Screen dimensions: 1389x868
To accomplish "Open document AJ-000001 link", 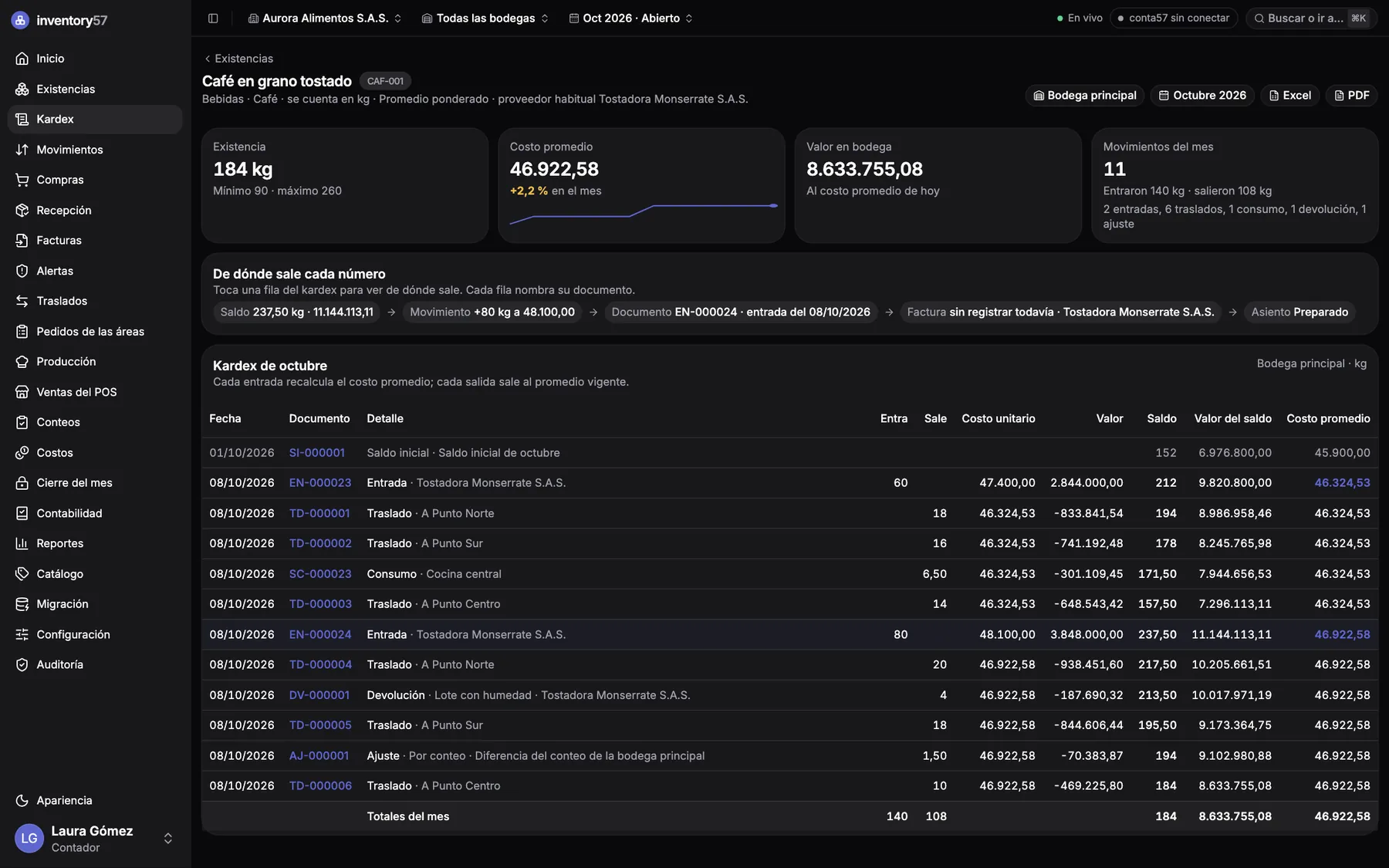I will 319,756.
